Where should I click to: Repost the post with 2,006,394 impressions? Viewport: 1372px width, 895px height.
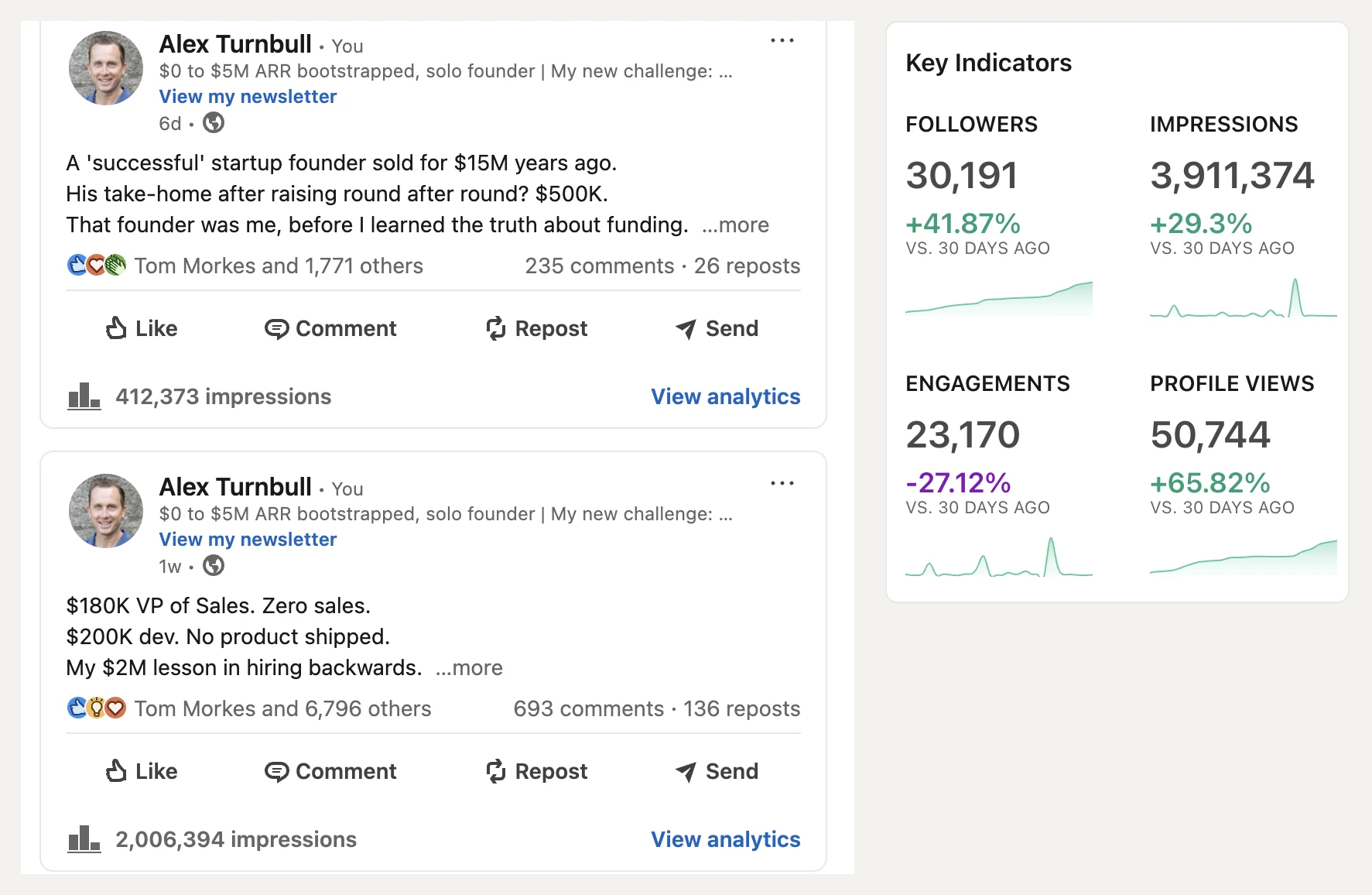(x=536, y=771)
